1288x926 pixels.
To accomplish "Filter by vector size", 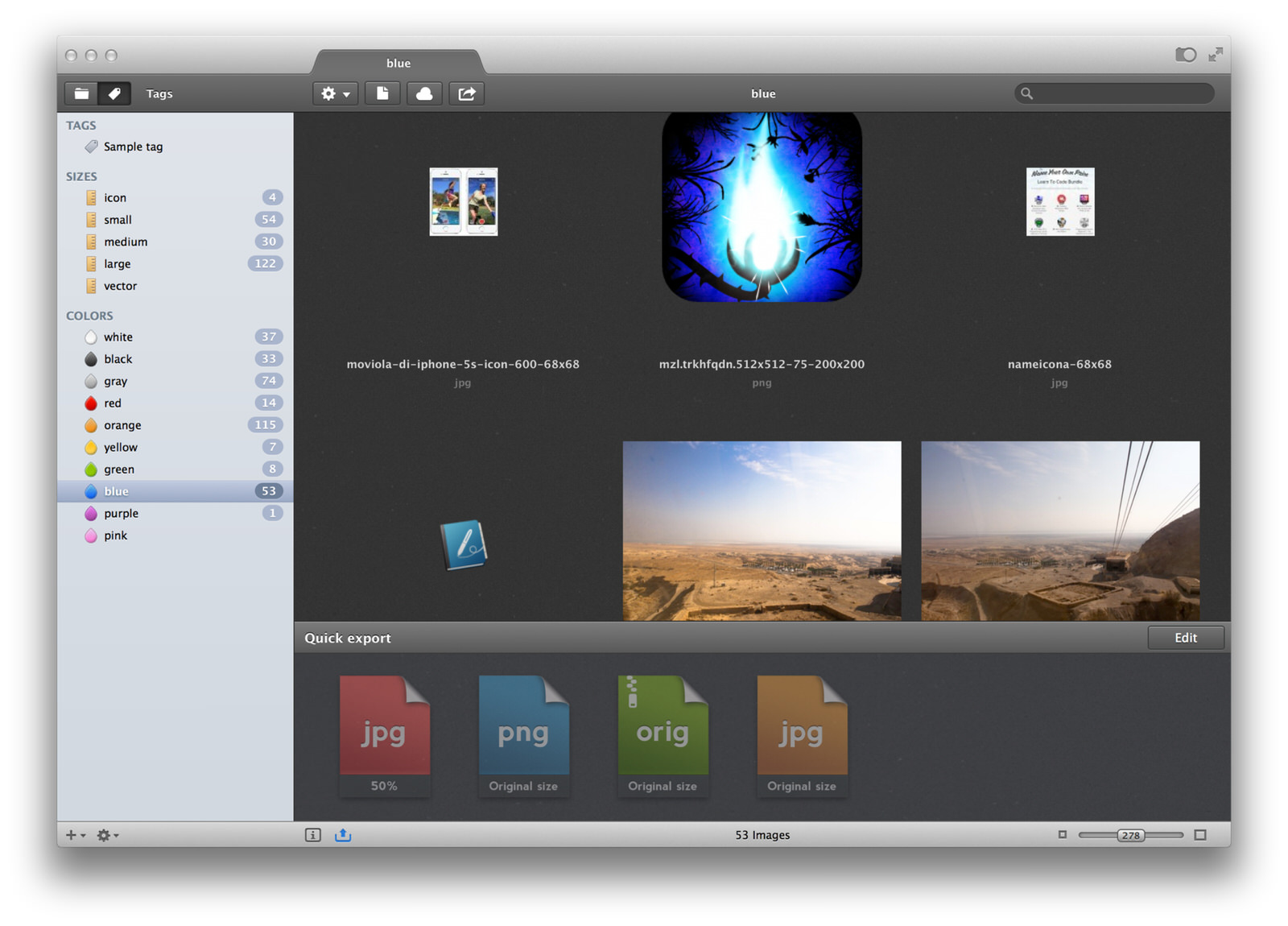I will click(x=175, y=286).
